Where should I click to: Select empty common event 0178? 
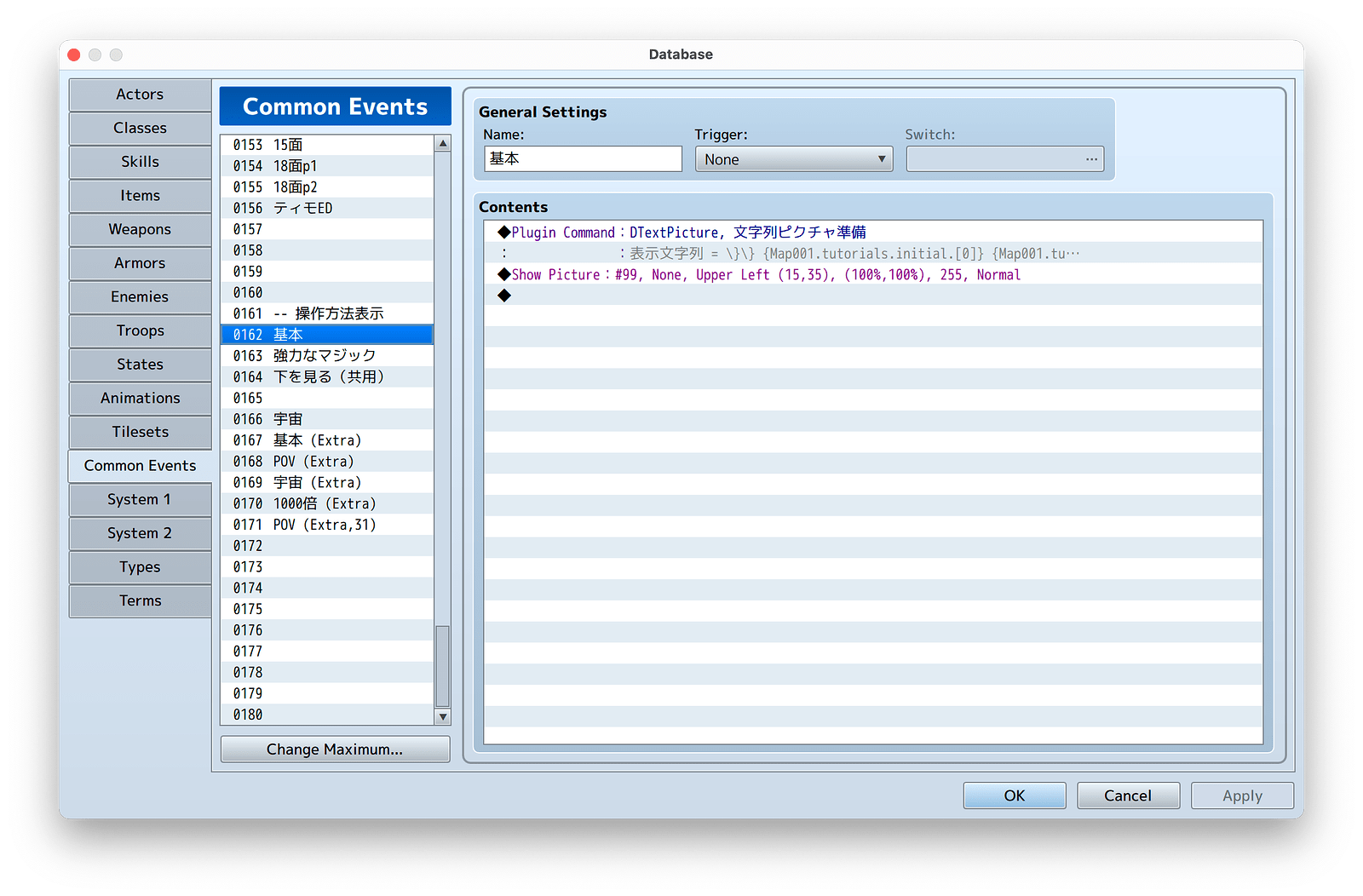[x=327, y=672]
